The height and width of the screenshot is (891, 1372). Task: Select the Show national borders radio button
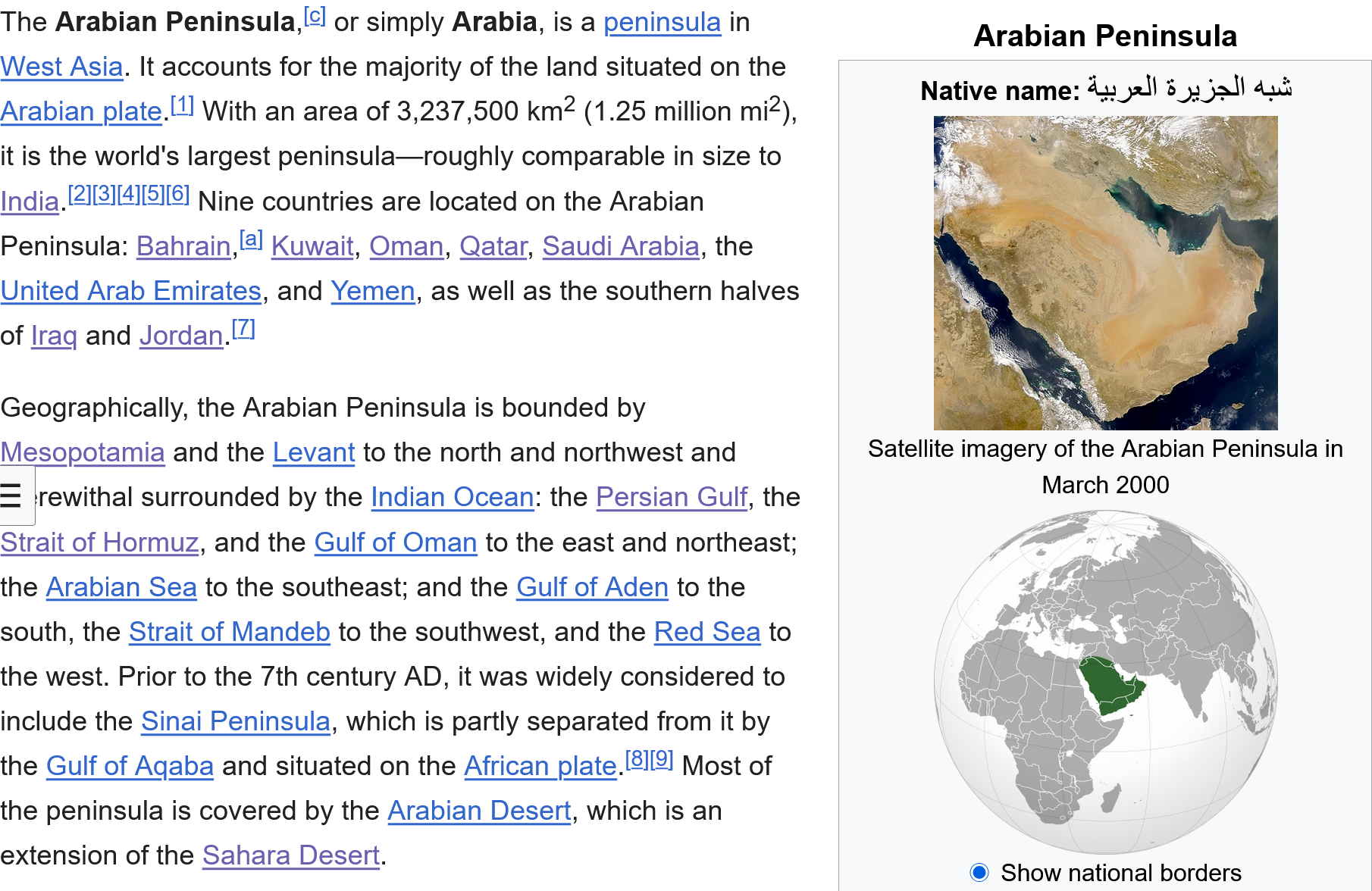[979, 873]
